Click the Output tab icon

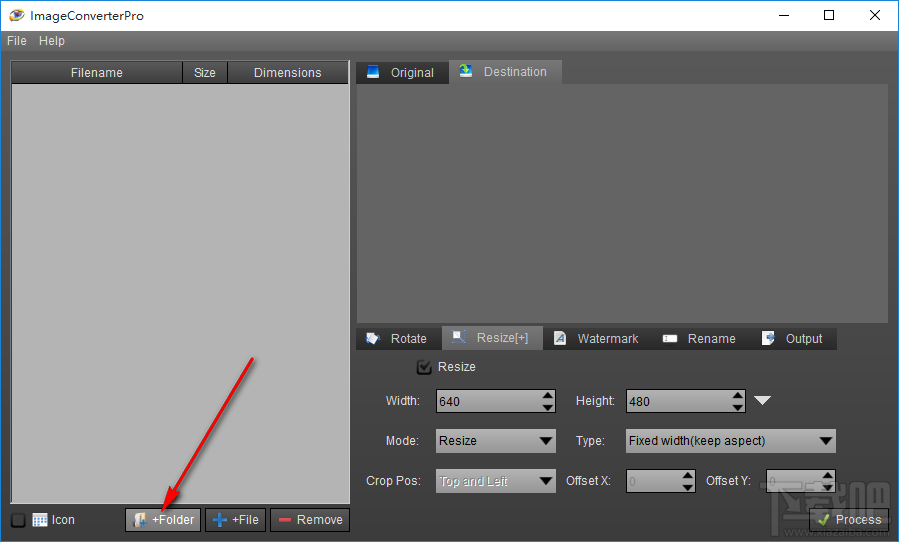point(768,338)
